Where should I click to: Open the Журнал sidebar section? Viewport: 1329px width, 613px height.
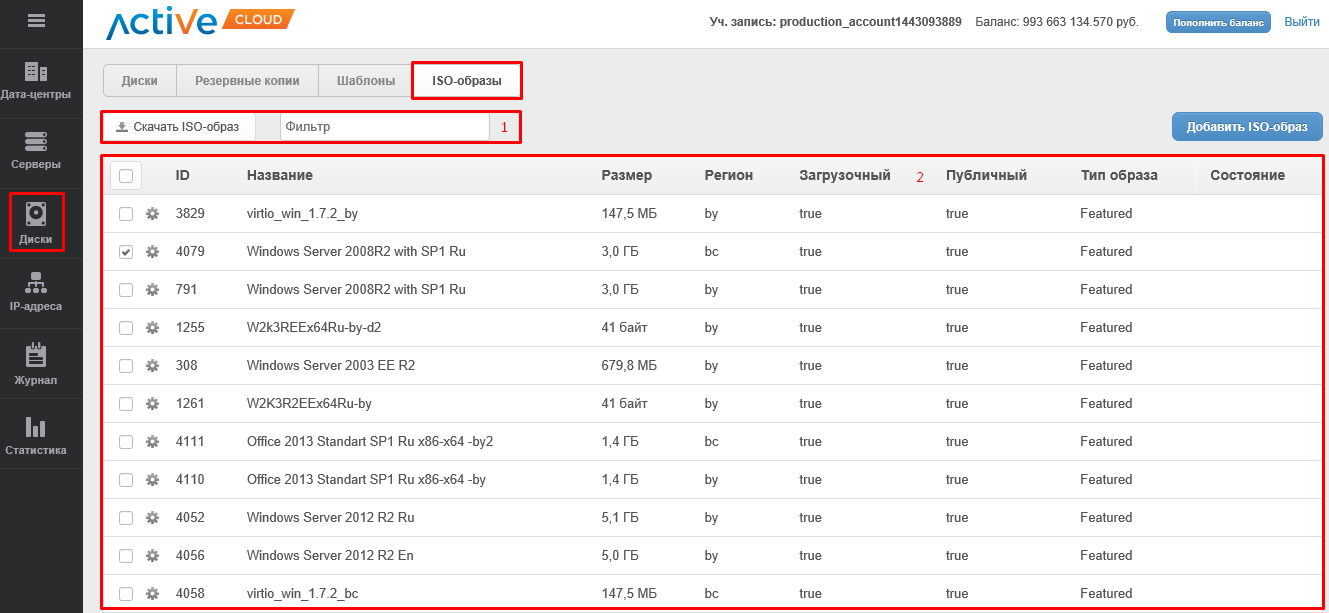(36, 364)
